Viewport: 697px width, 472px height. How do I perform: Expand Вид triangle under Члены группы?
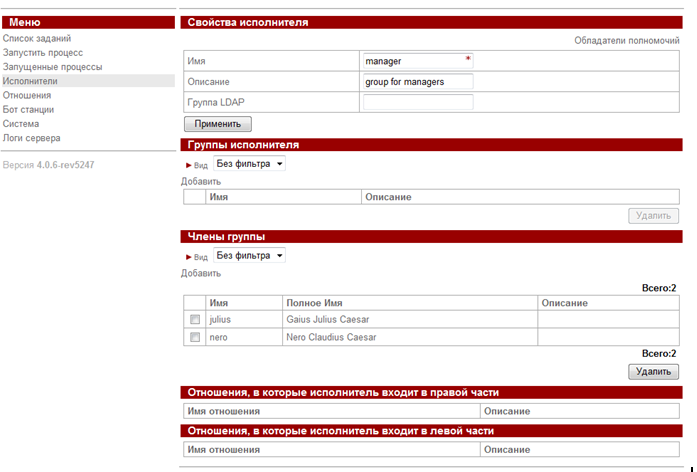coord(188,257)
